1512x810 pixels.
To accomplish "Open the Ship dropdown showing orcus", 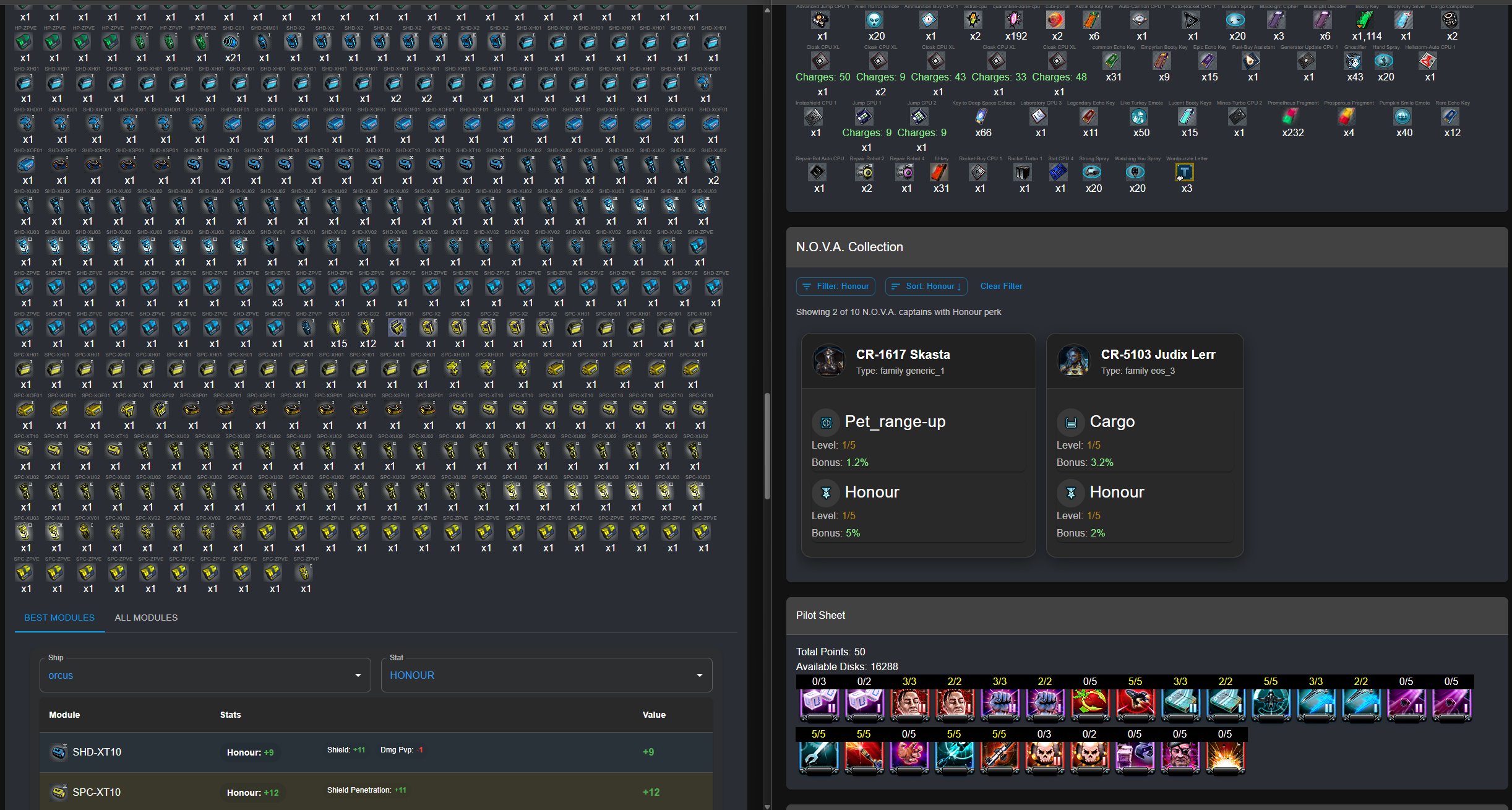I will tap(205, 675).
